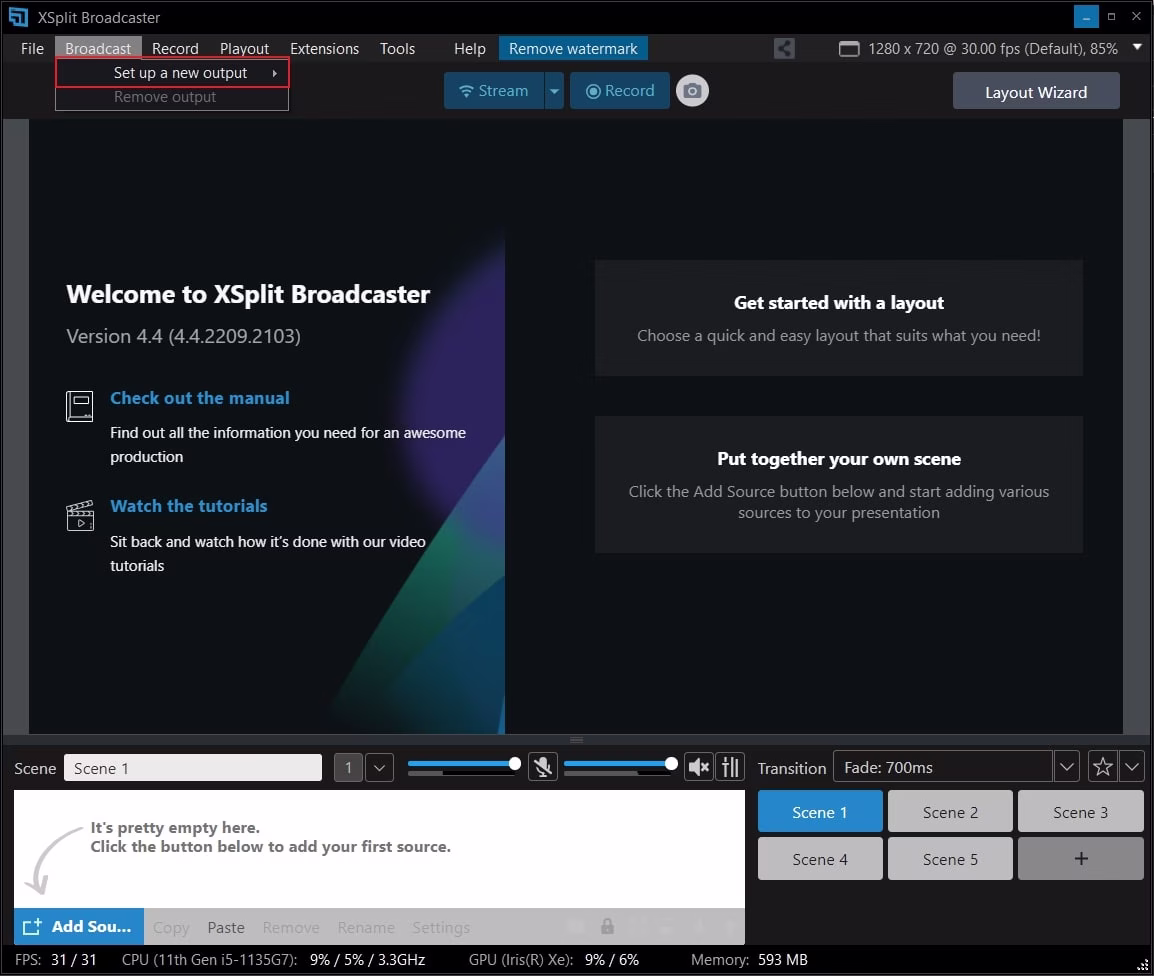Click the preview panel resize handle
Viewport: 1154px width, 976px height.
point(576,740)
